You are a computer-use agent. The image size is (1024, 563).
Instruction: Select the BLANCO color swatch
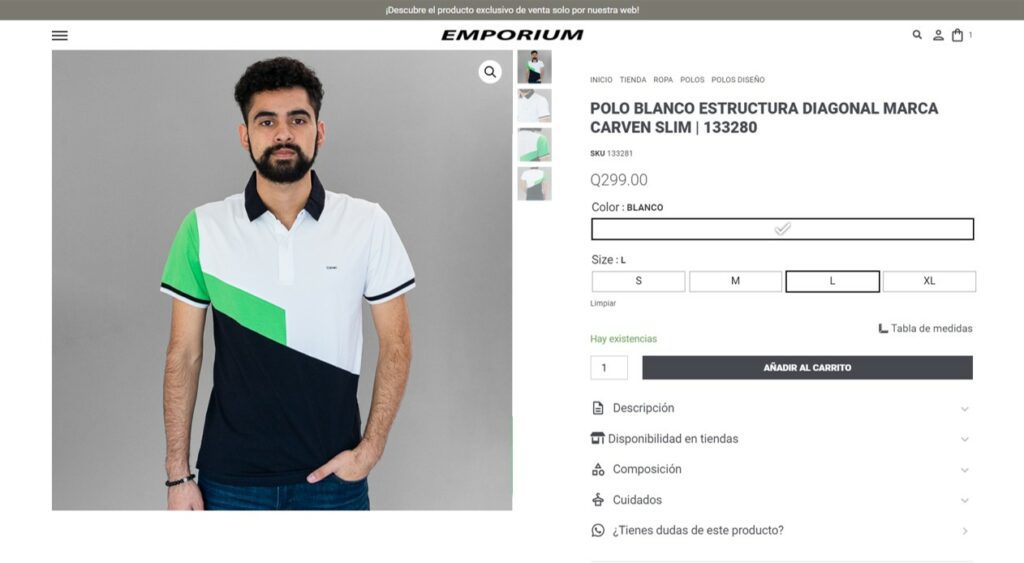pyautogui.click(x=782, y=229)
